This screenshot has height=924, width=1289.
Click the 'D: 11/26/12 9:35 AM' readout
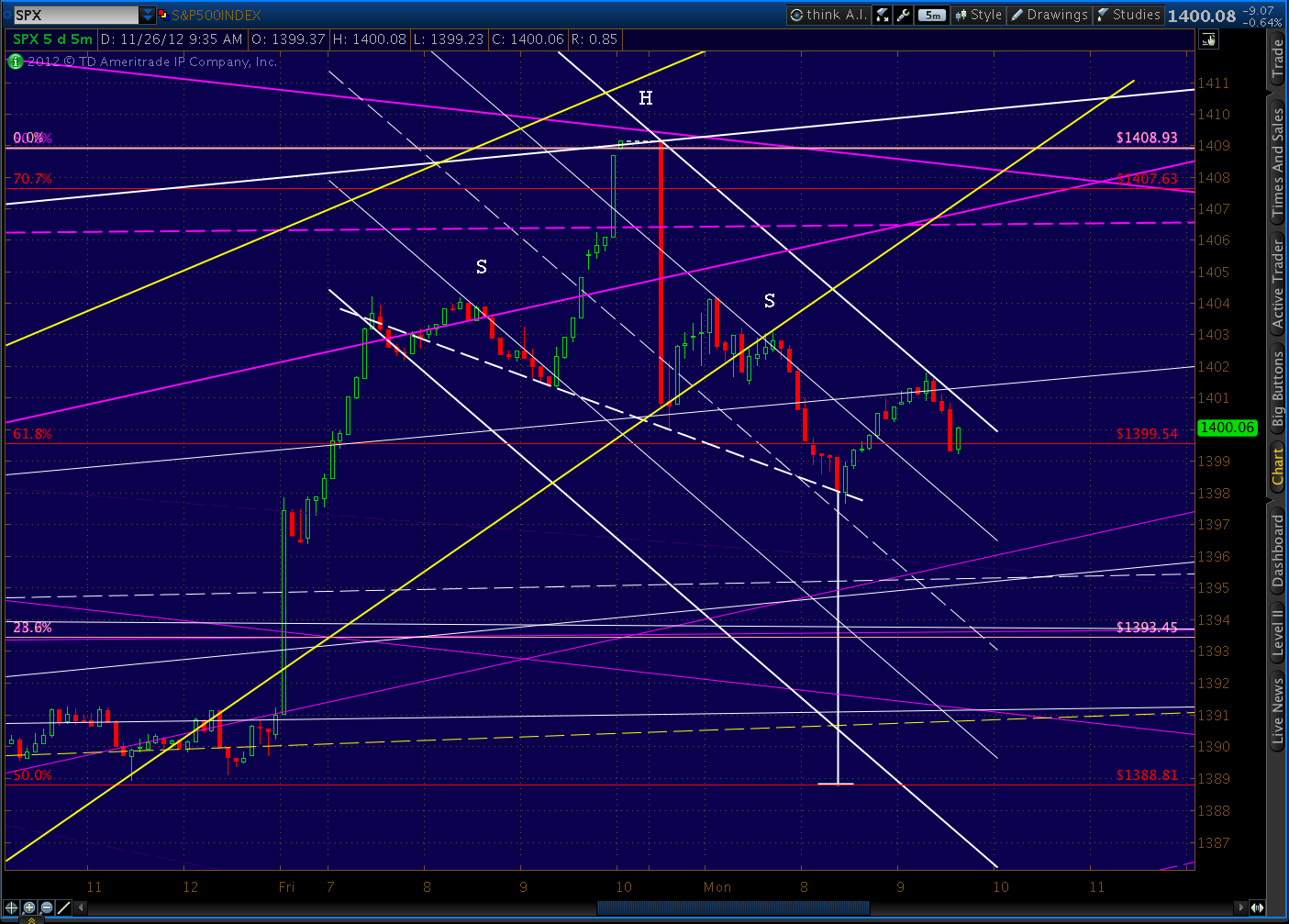click(172, 39)
